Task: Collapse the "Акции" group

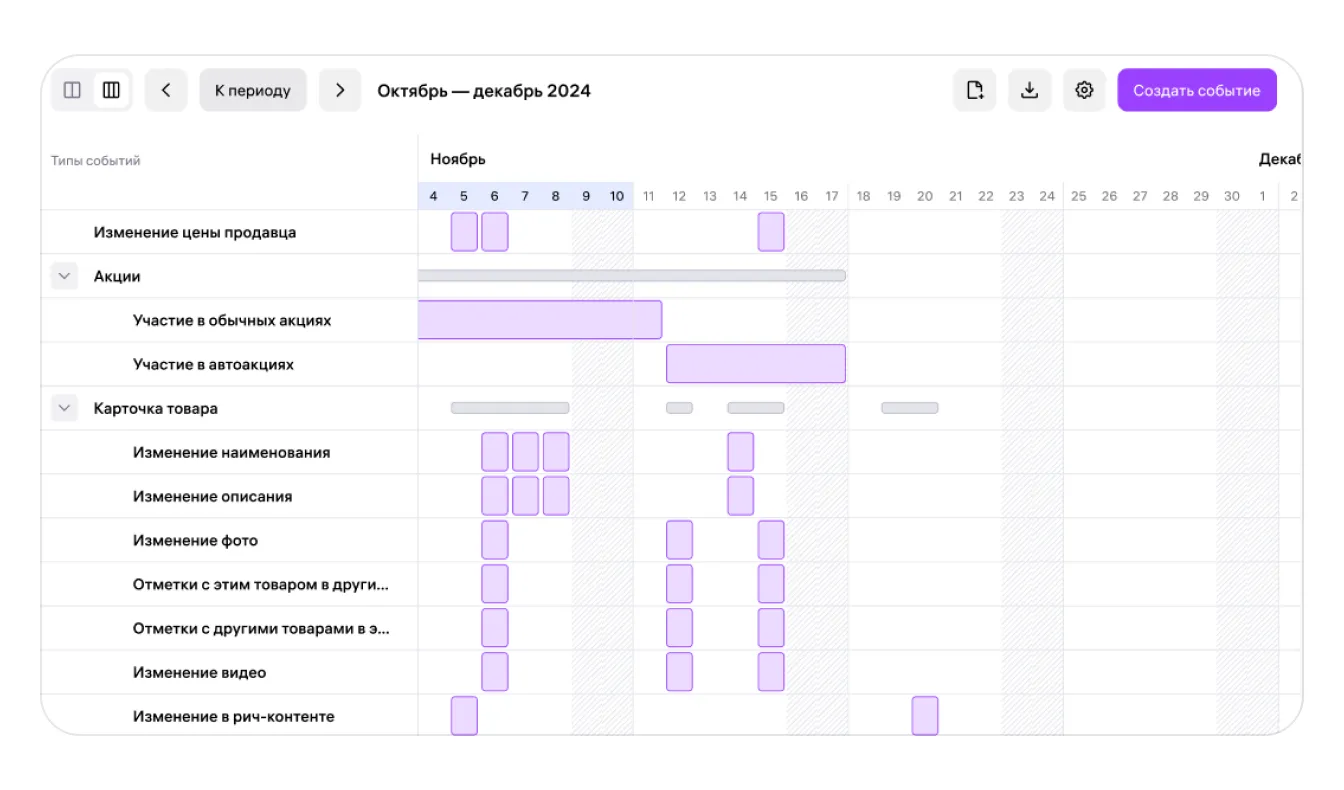Action: pos(65,276)
